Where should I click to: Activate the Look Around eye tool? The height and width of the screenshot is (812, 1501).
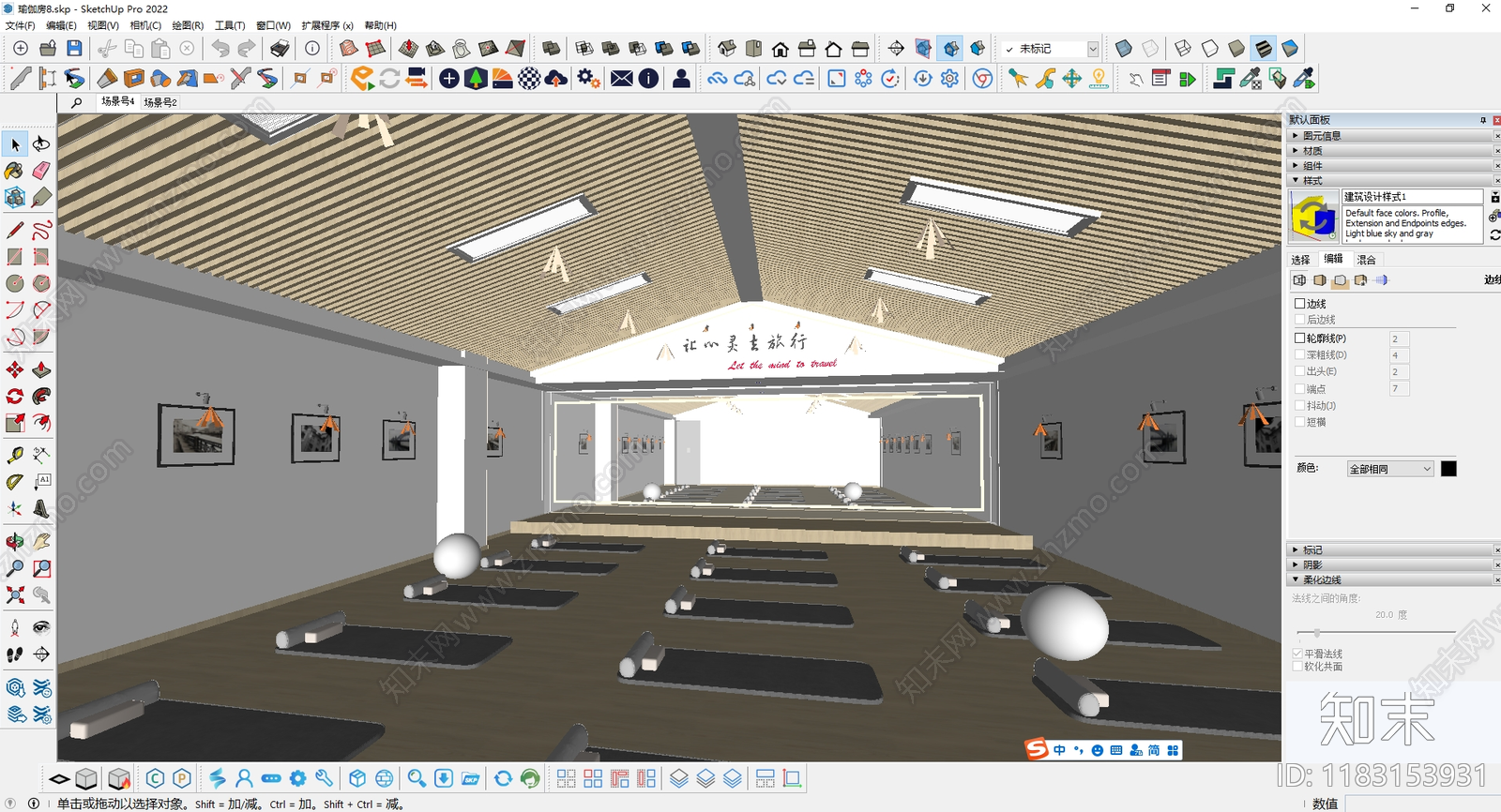click(41, 627)
